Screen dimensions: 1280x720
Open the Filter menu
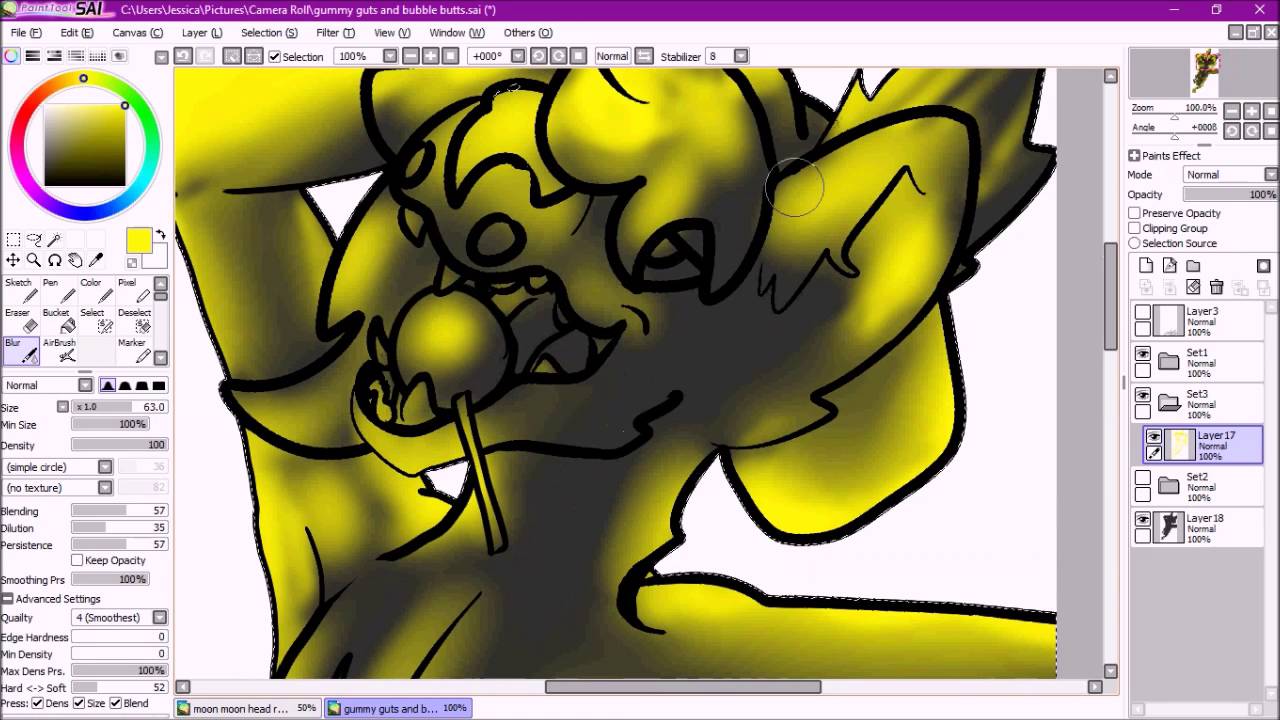[x=335, y=33]
